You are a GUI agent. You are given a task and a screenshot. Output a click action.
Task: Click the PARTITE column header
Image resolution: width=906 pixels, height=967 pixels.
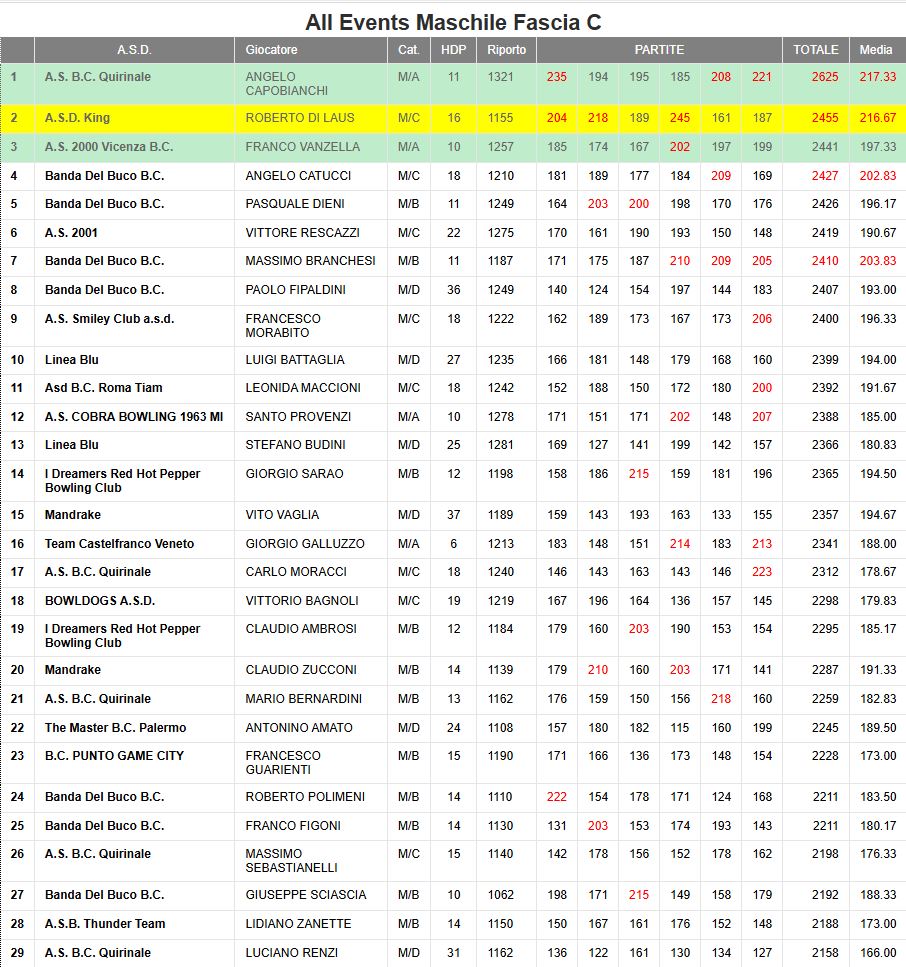659,50
